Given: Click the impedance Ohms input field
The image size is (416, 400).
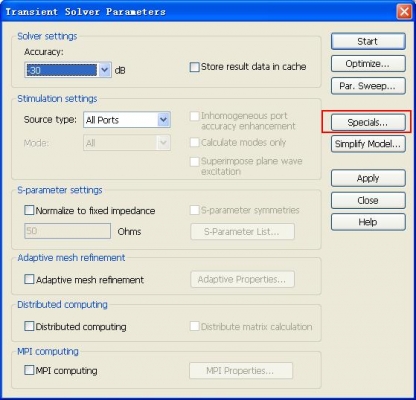Looking at the screenshot, I should (x=68, y=231).
